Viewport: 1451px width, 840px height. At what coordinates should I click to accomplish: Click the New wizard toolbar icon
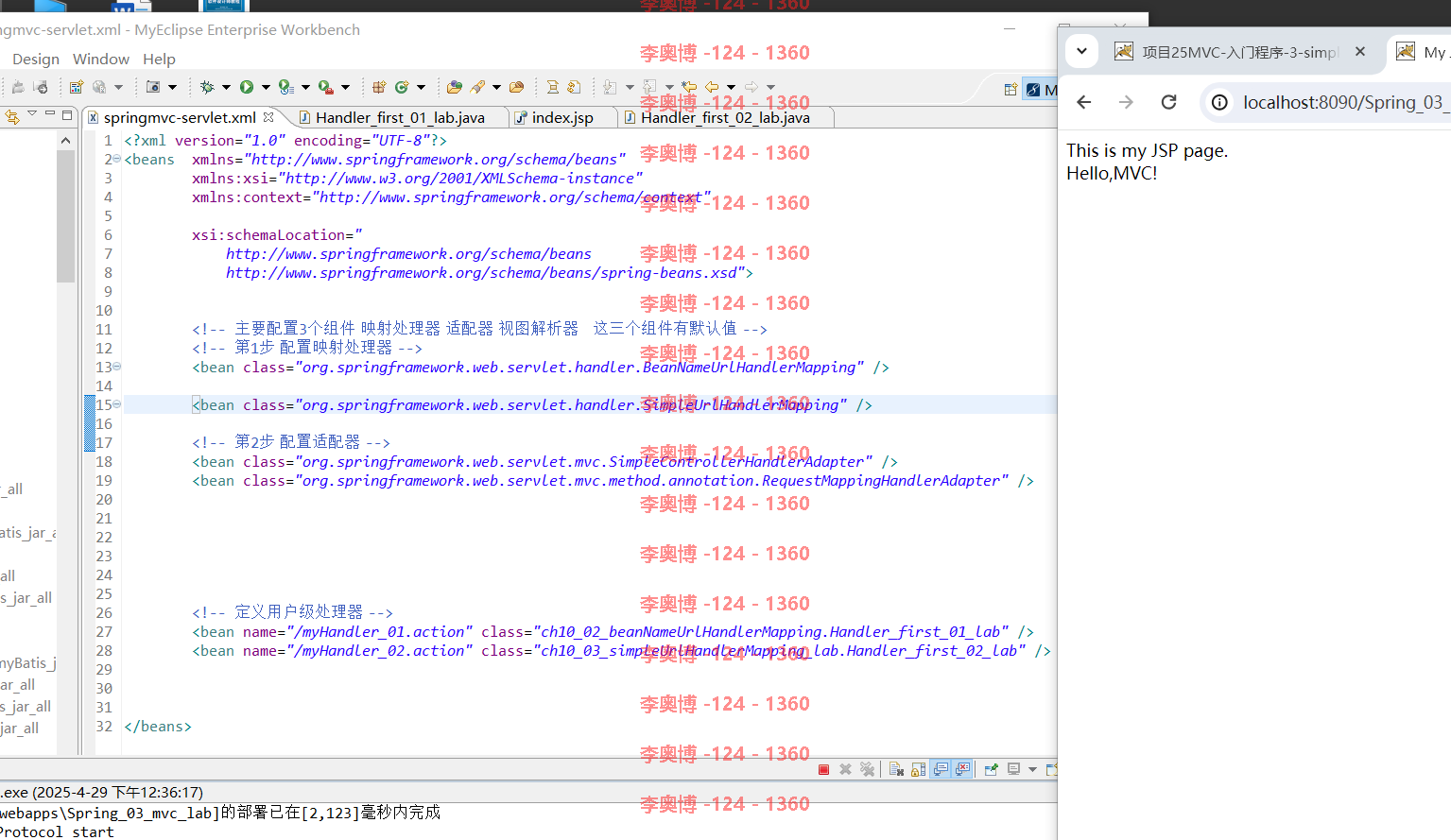[77, 87]
